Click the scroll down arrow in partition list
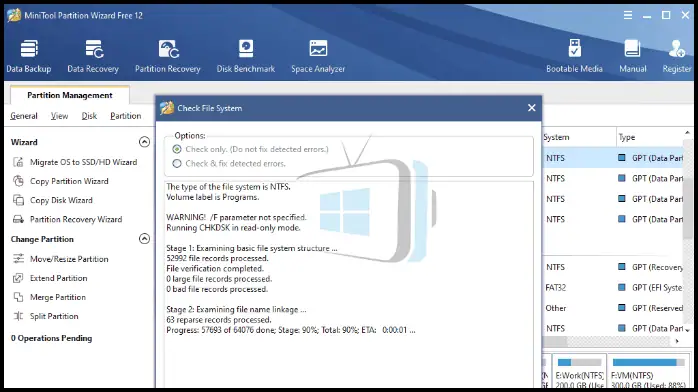The width and height of the screenshot is (698, 392). 688,330
